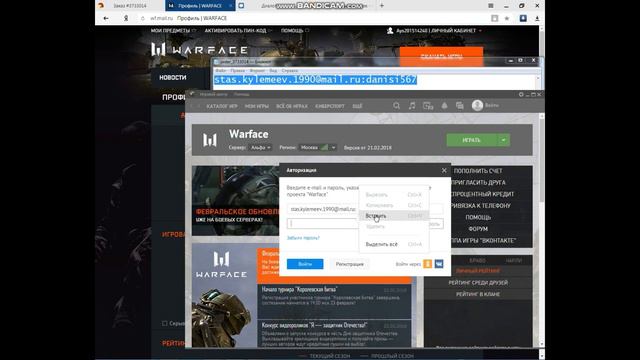640x360 pixels.
Task: Click the НОВОСТИ tab on the website
Action: (x=173, y=78)
